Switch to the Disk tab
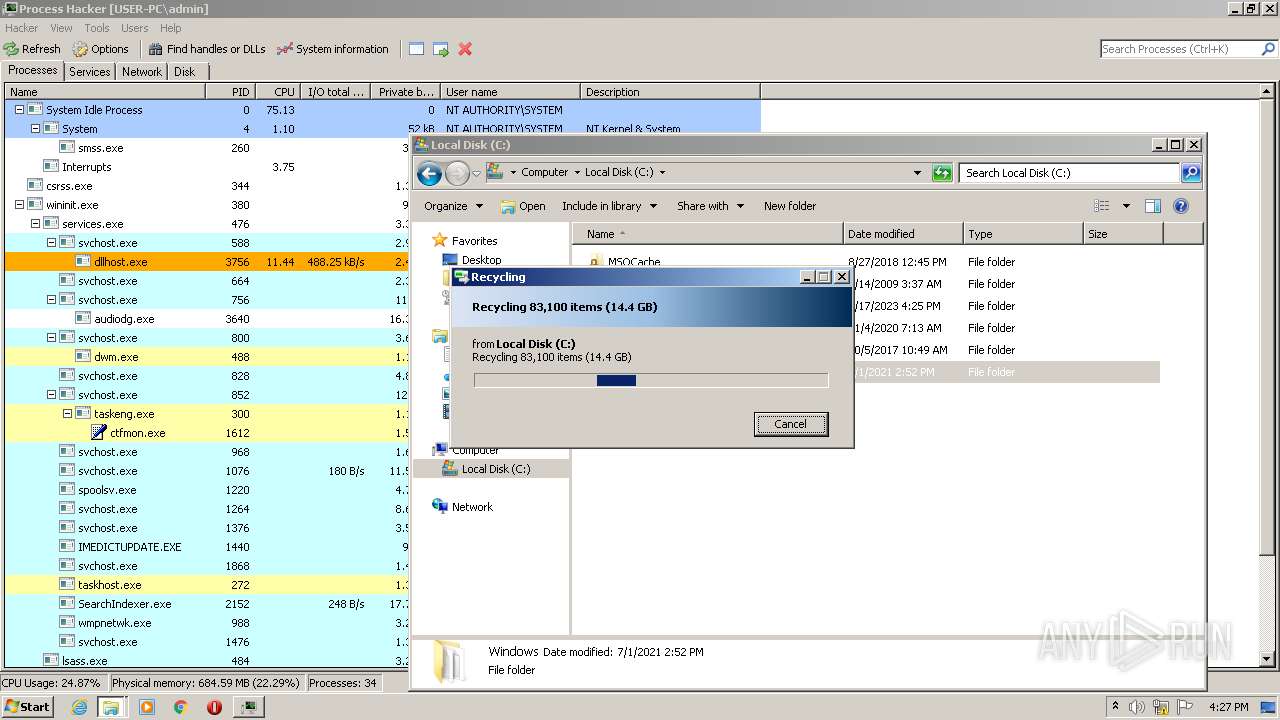Viewport: 1280px width, 720px height. coord(185,72)
